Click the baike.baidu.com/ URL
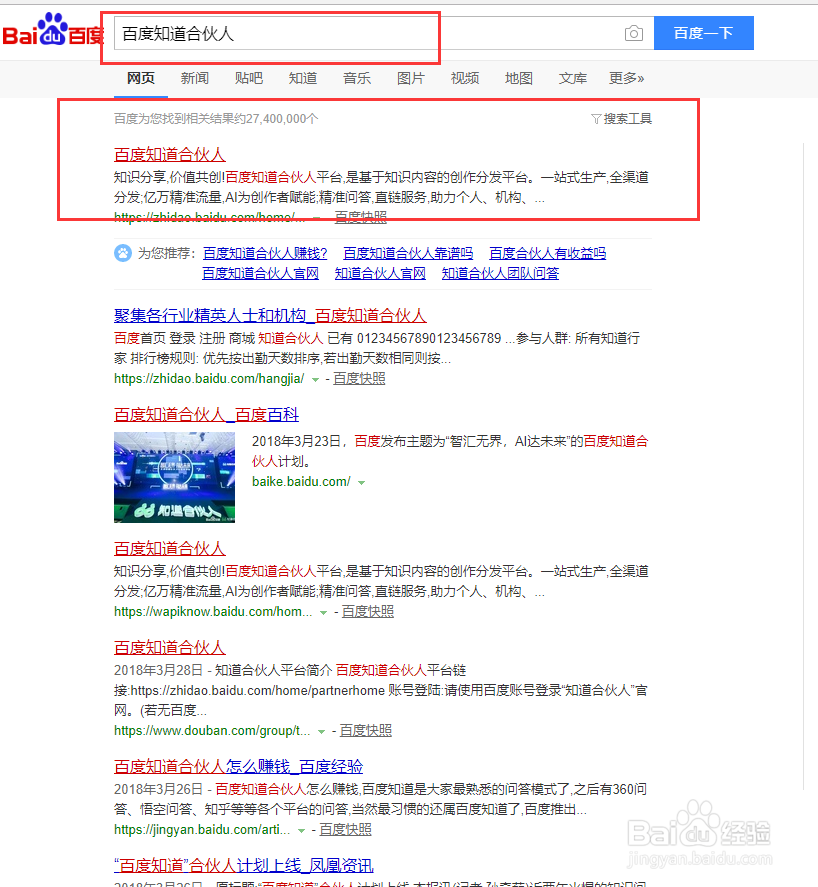This screenshot has height=887, width=818. click(301, 482)
